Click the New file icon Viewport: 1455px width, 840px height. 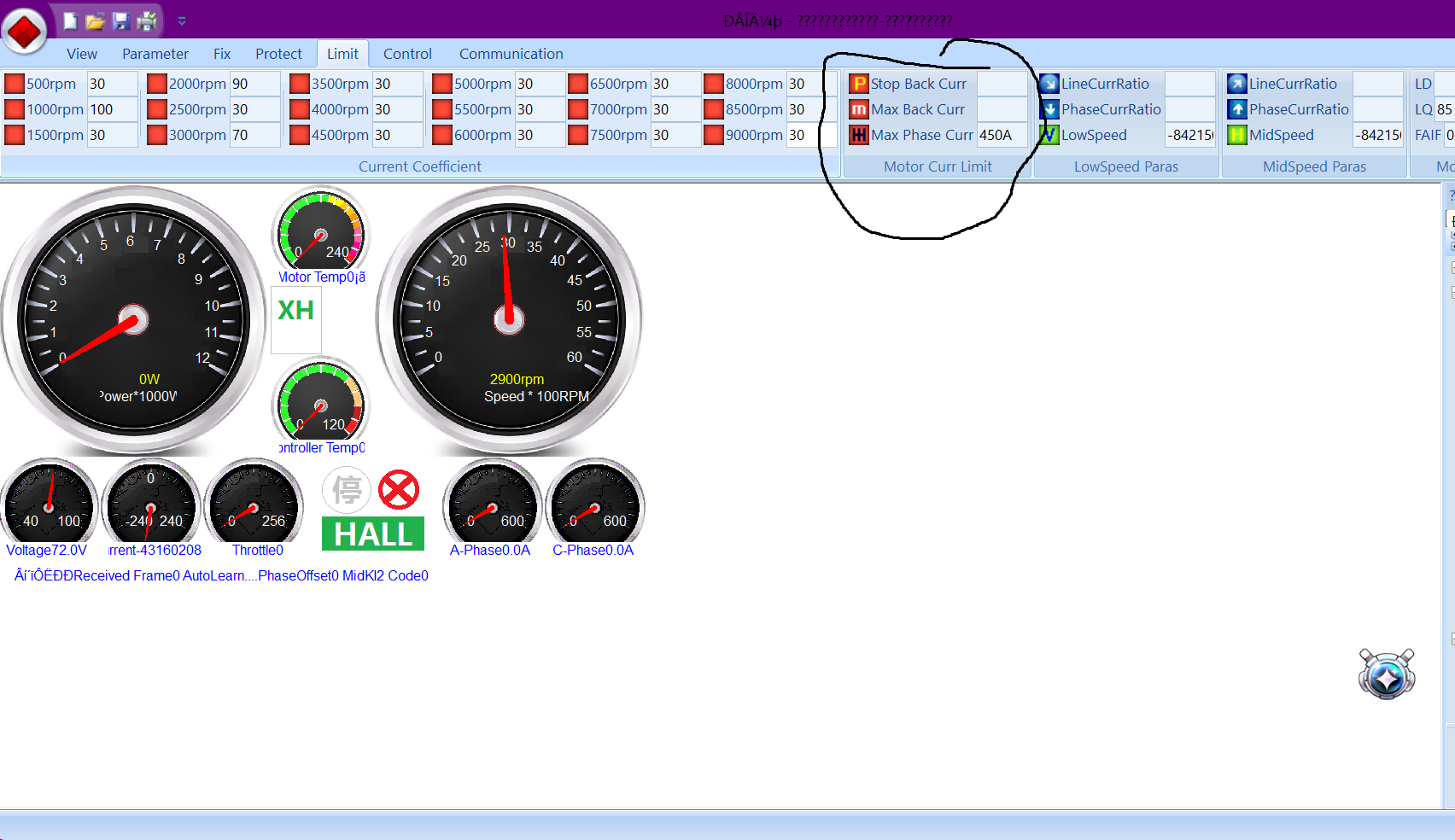click(70, 21)
